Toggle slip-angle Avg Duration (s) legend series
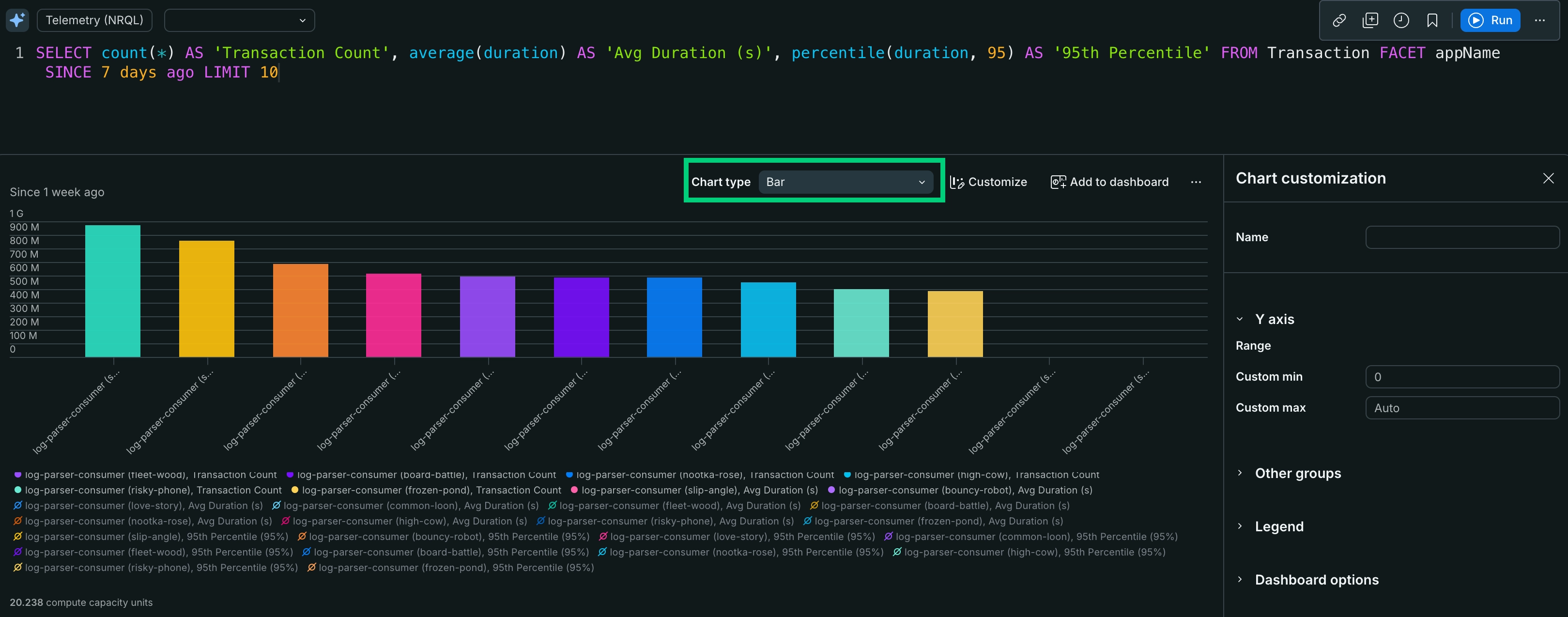 694,491
